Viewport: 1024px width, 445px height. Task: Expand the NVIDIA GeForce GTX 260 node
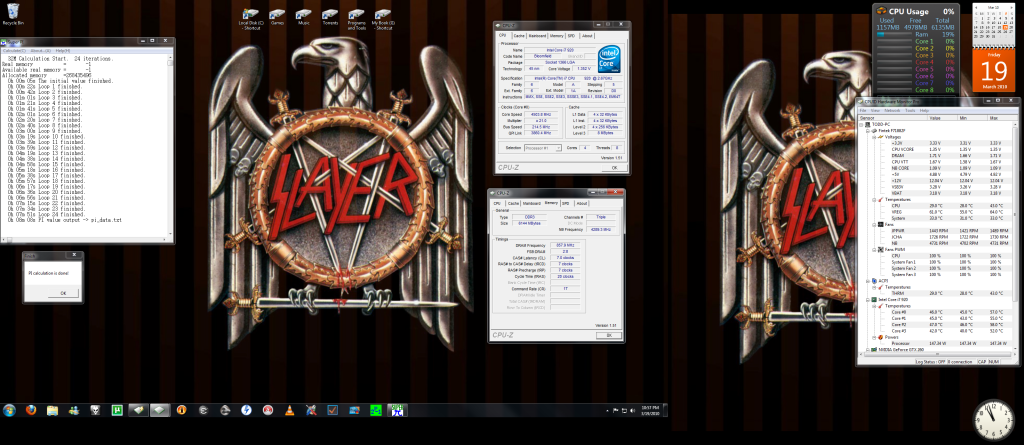click(867, 350)
